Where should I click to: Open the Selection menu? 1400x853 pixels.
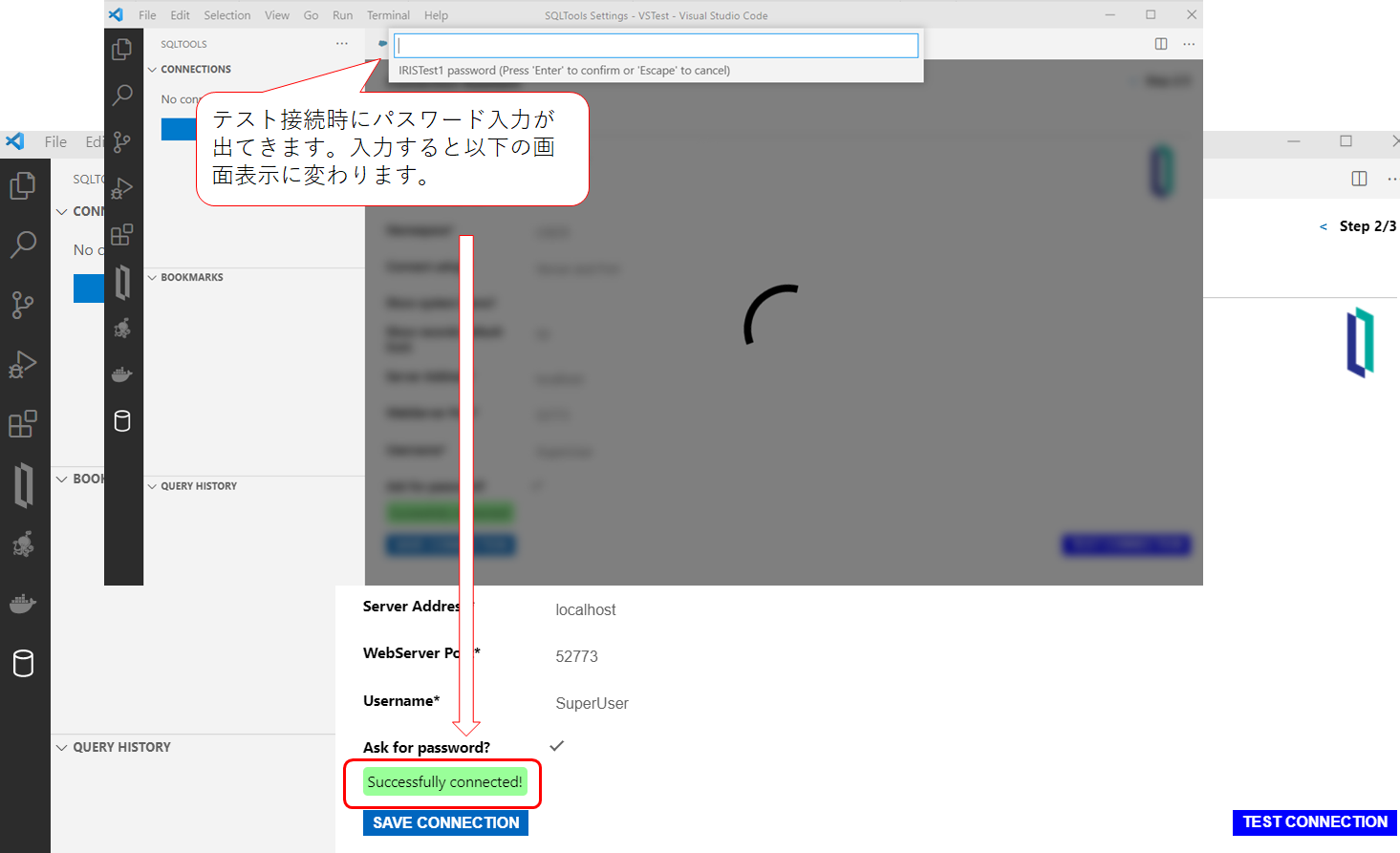point(227,15)
